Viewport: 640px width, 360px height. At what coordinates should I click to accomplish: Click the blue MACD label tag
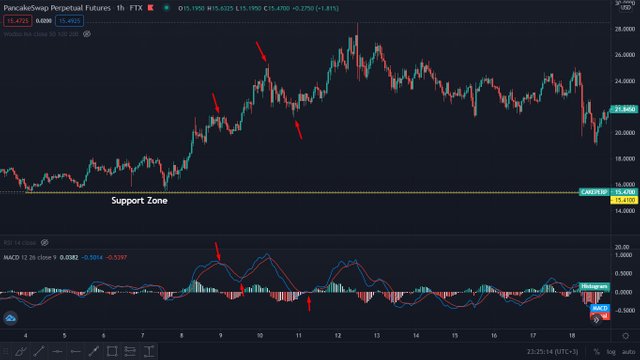point(600,308)
